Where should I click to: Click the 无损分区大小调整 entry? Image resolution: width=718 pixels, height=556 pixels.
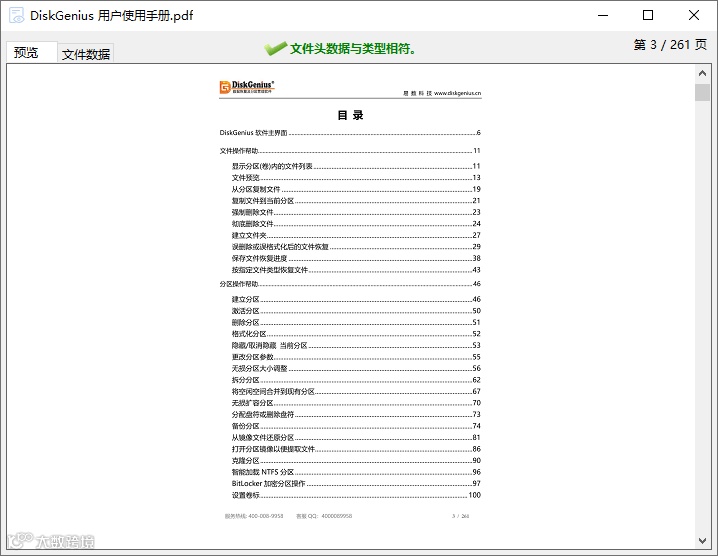pos(356,368)
